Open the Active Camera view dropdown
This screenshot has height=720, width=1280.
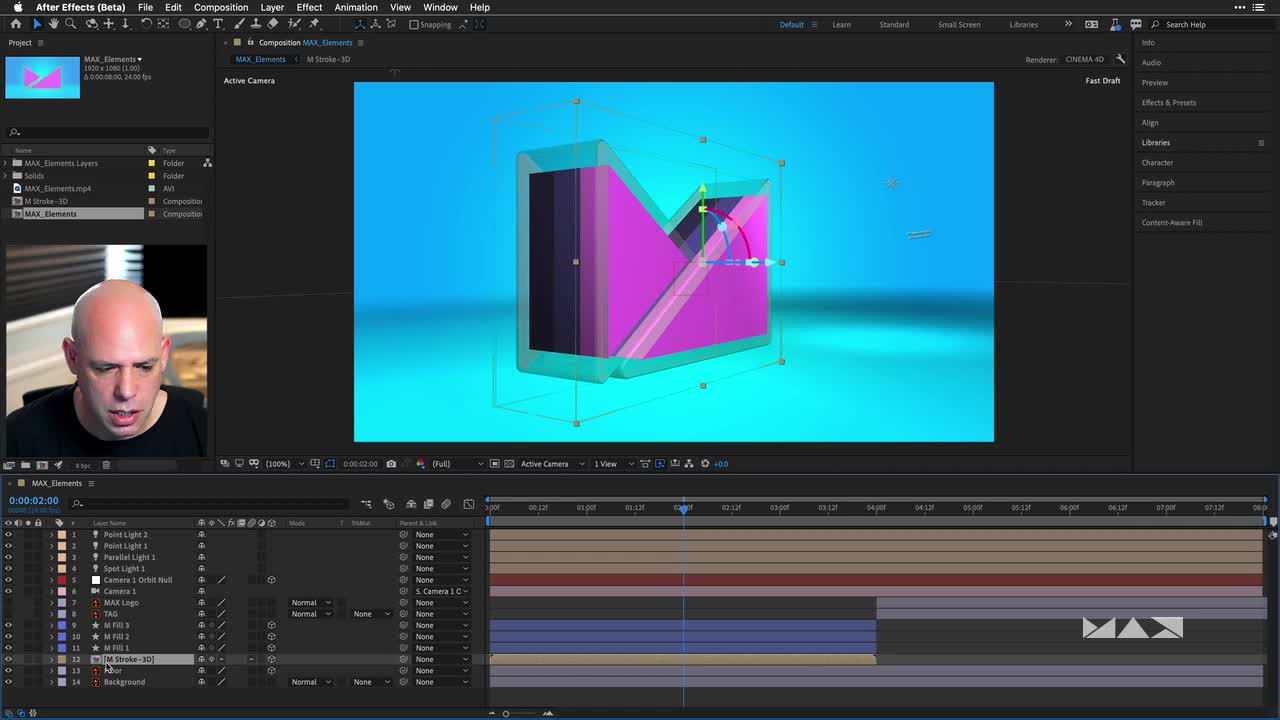(548, 464)
